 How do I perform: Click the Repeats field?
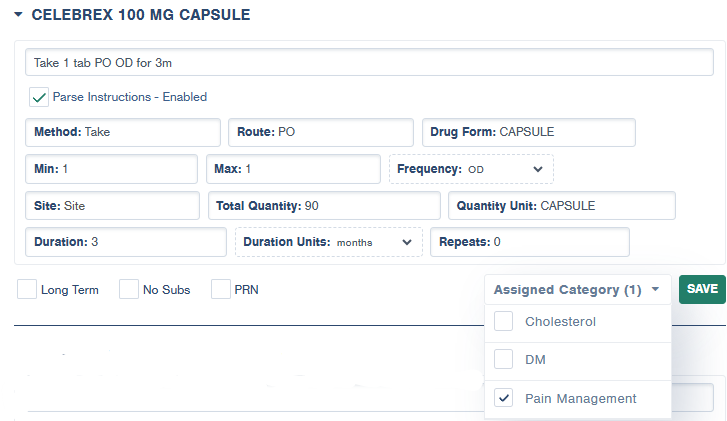[529, 242]
